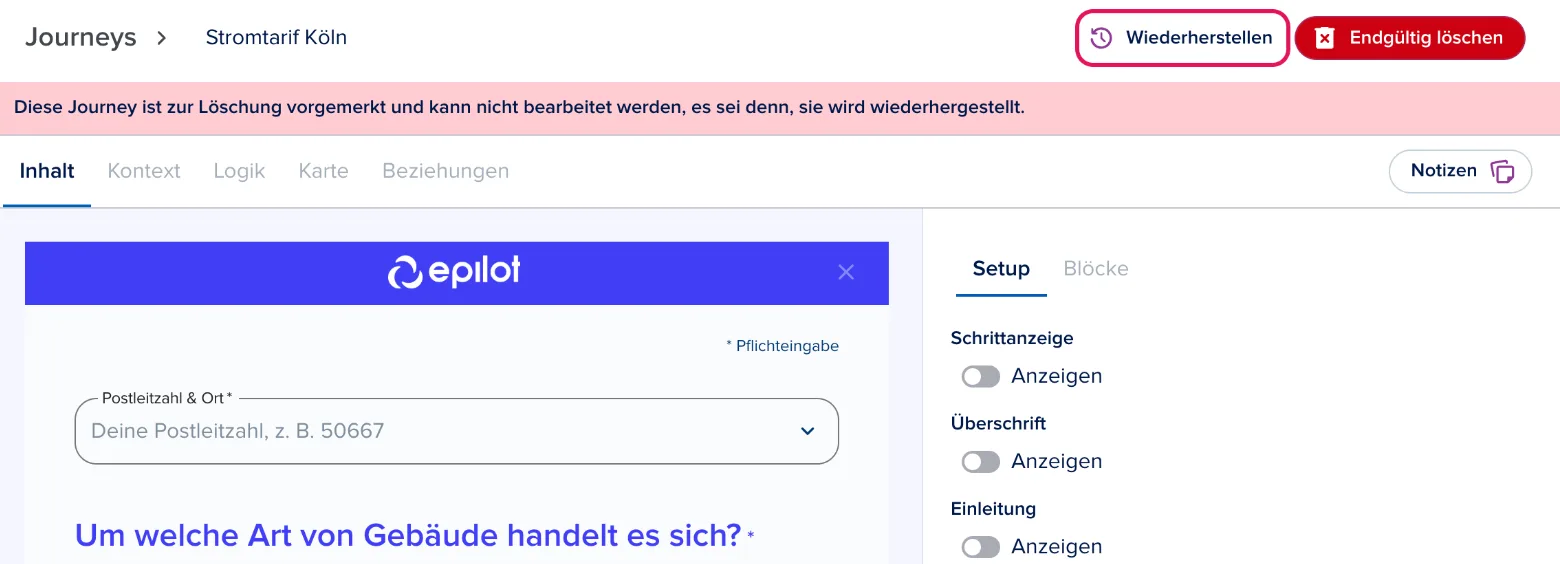Click the Löschung vorgemerkt warning banner text

[519, 107]
